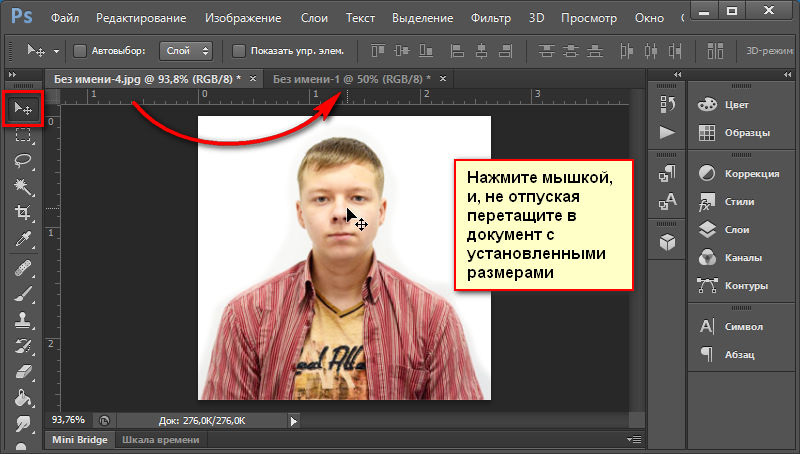Enable Показать упр. элем. checkbox

tap(239, 51)
